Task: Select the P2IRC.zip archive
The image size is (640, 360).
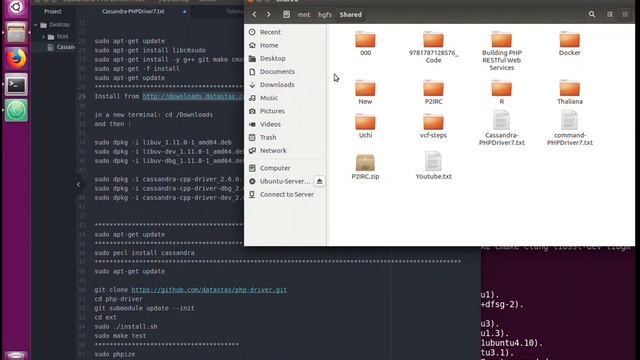Action: click(365, 167)
